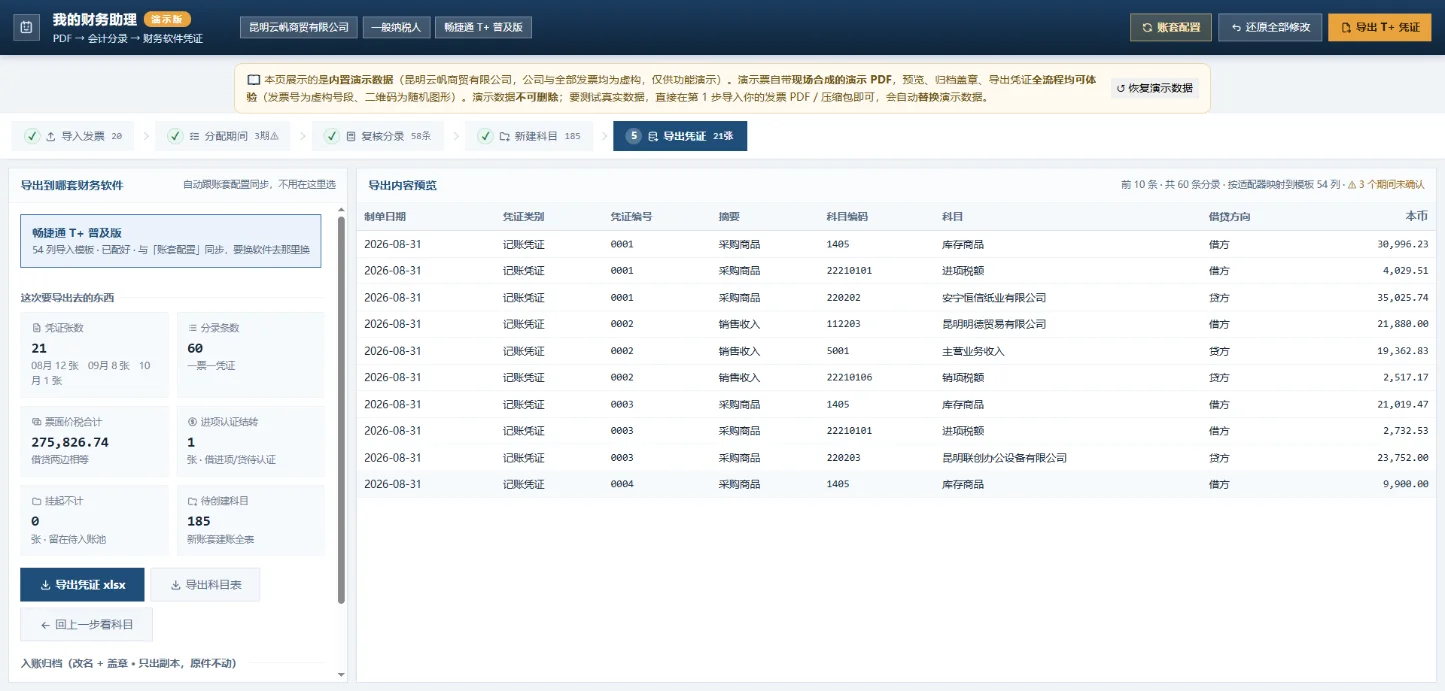
Task: Click the 凭证类别 column header
Action: (x=524, y=216)
